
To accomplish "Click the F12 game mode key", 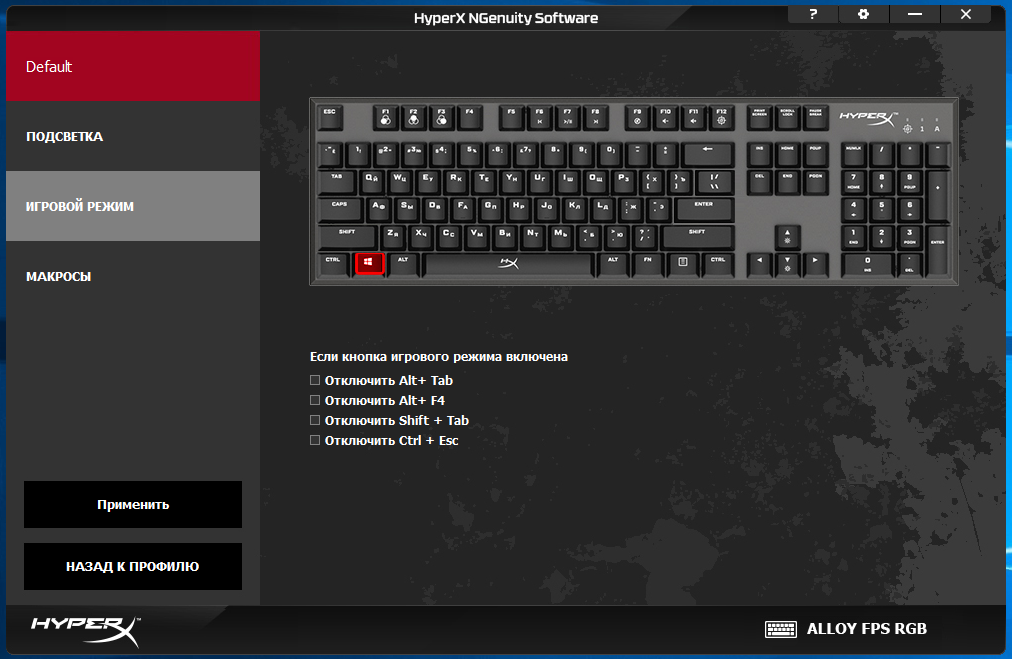I will (722, 117).
